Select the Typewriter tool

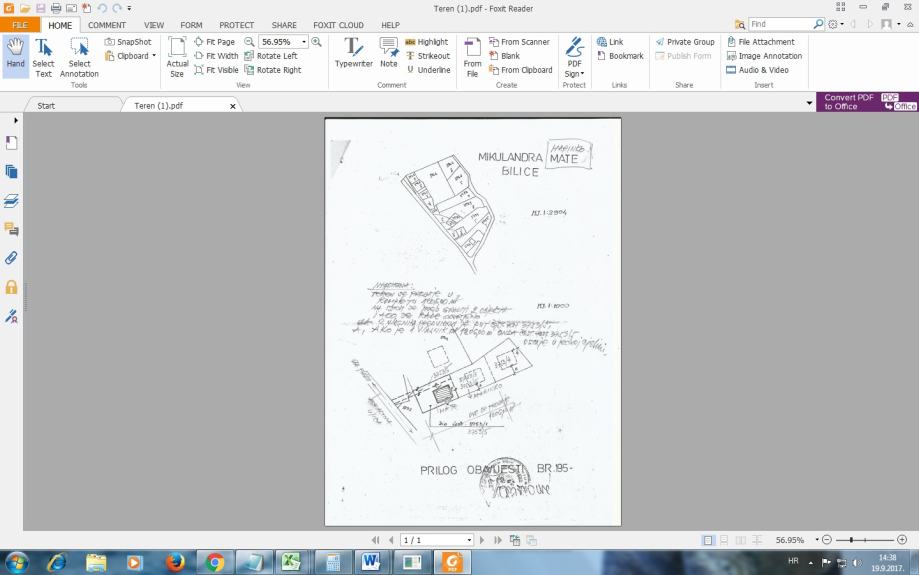pyautogui.click(x=353, y=53)
